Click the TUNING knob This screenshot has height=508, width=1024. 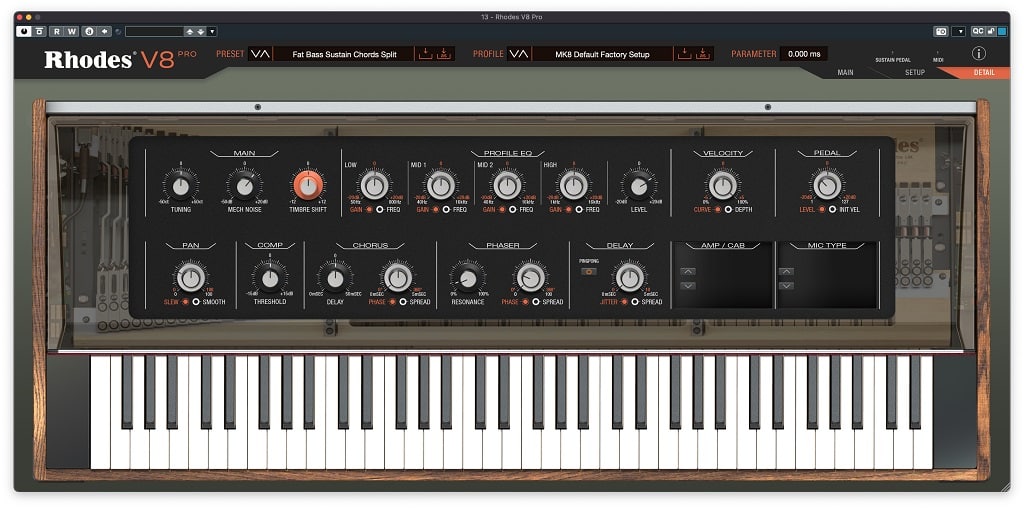coord(181,186)
